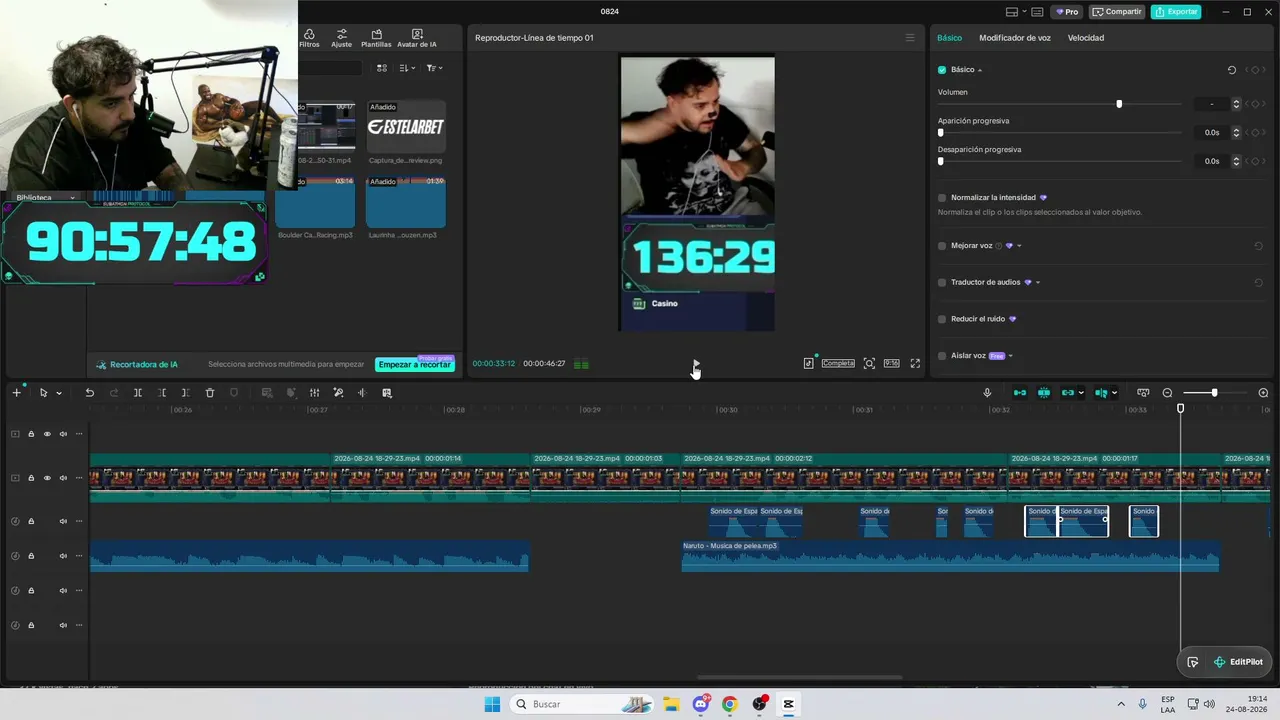Select the Naruto - Musica de pelea.mp3 clip
Image resolution: width=1280 pixels, height=720 pixels.
click(x=950, y=557)
